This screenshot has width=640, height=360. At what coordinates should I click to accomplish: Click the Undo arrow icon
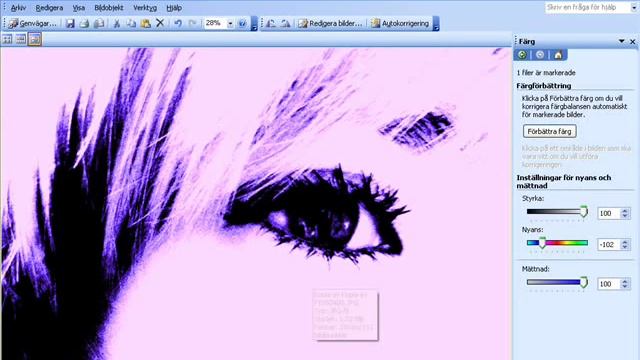[178, 24]
